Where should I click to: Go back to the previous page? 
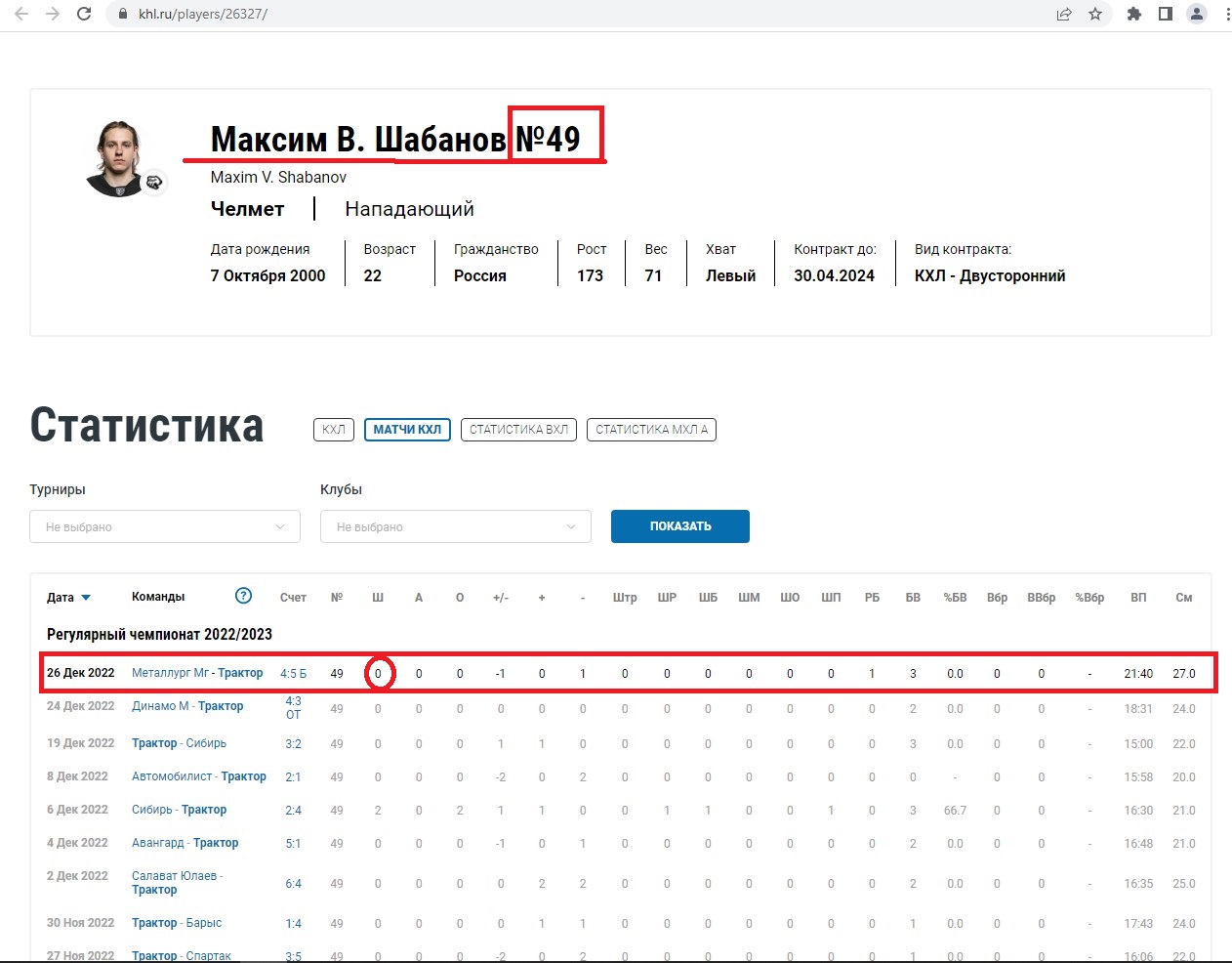(21, 14)
